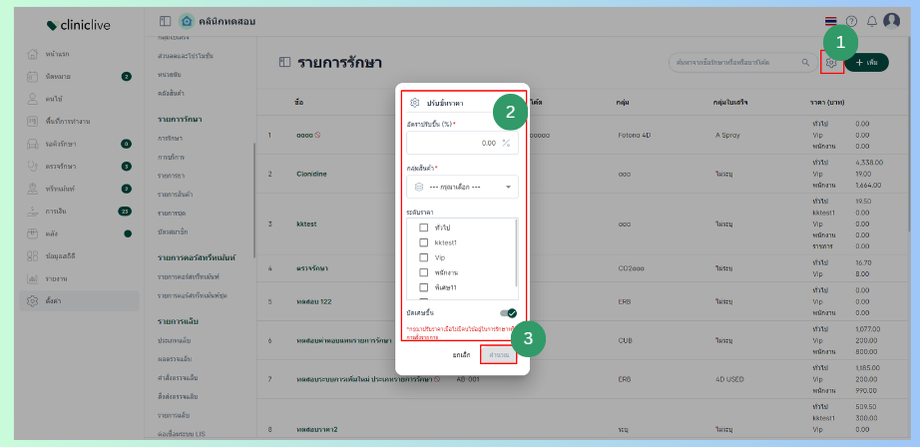This screenshot has width=920, height=447.
Task: Click the treatment search box
Action: click(742, 62)
